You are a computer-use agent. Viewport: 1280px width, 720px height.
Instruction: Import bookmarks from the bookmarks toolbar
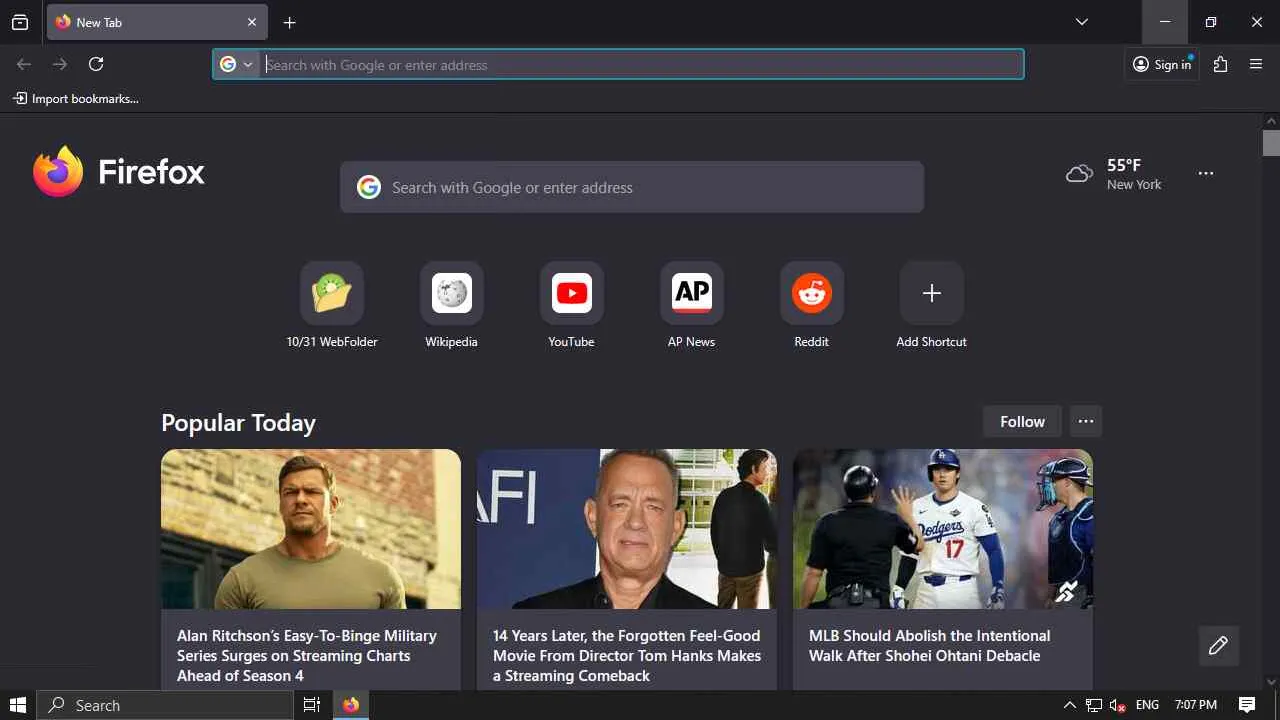pyautogui.click(x=76, y=99)
